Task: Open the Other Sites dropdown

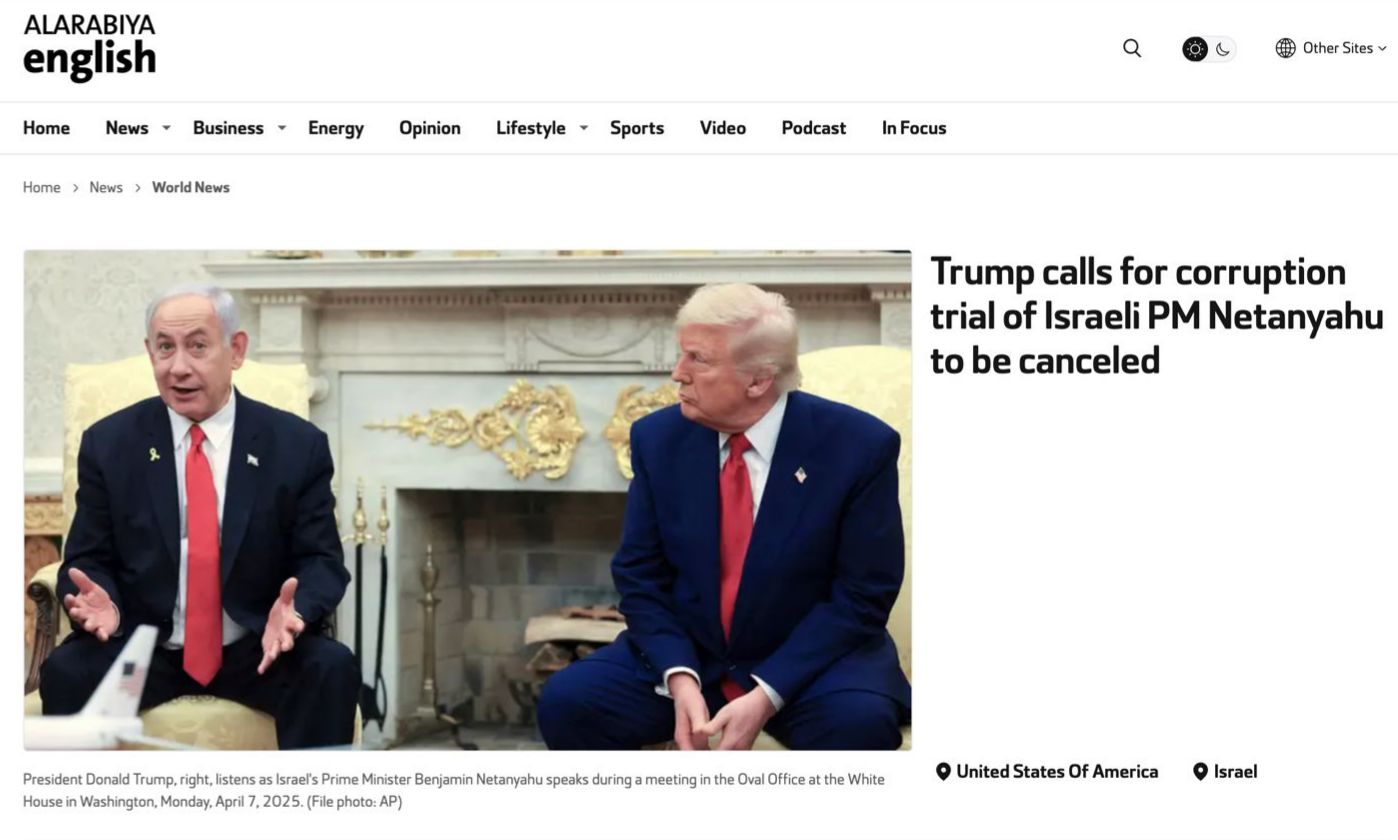Action: click(1331, 48)
